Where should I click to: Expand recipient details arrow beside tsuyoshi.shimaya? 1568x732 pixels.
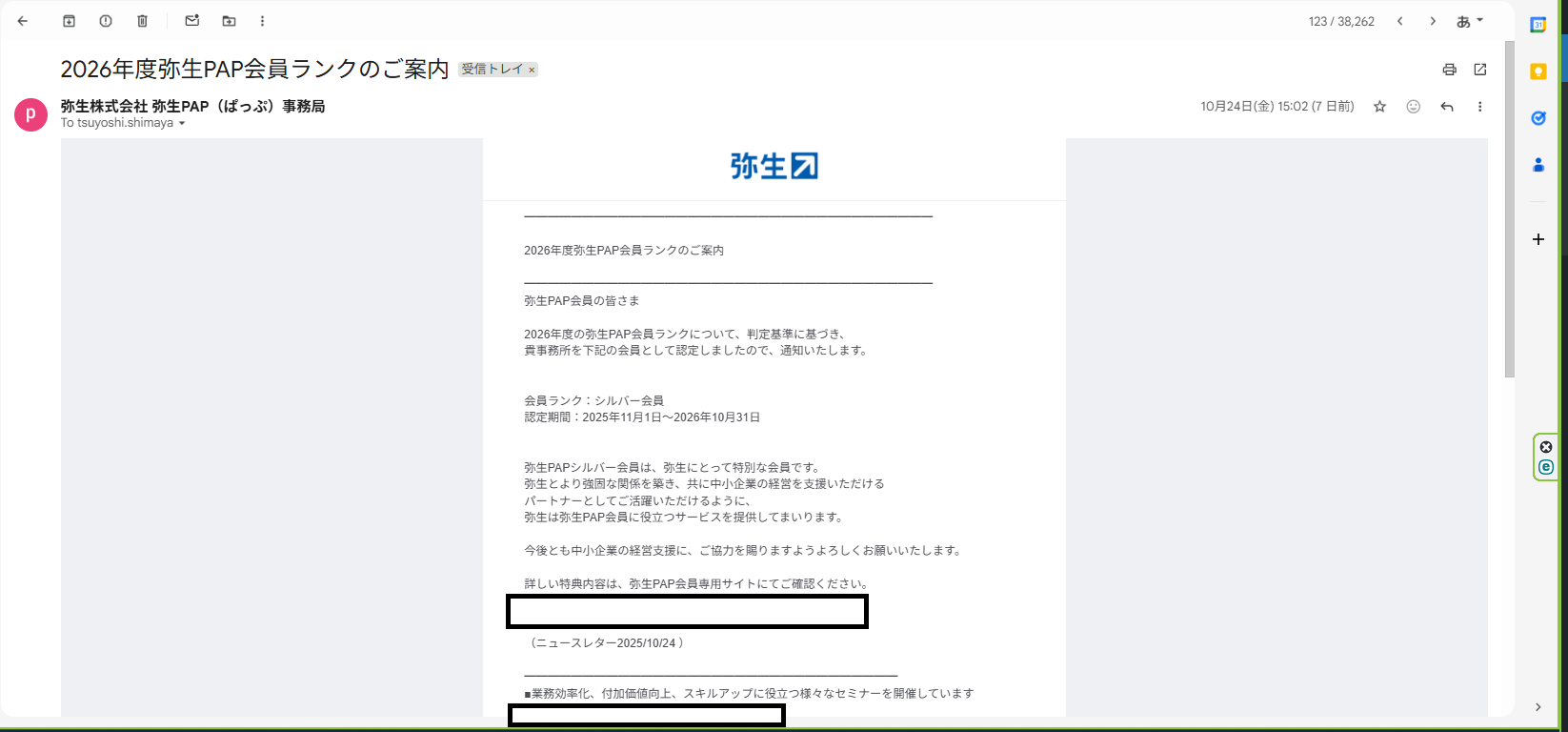pyautogui.click(x=182, y=124)
